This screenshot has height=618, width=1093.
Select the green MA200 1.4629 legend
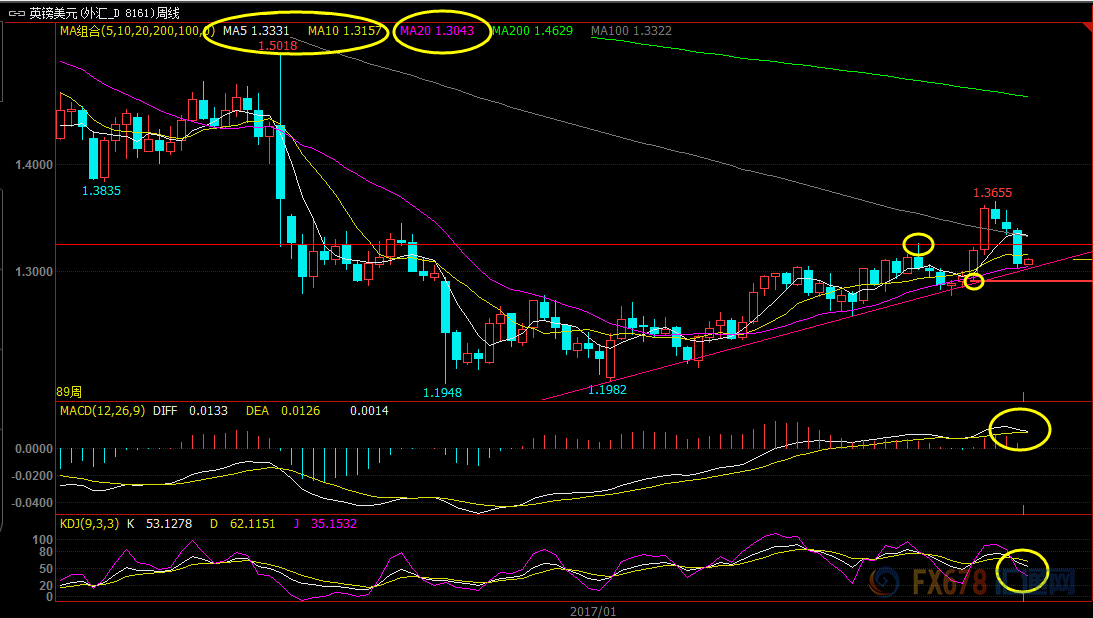pyautogui.click(x=532, y=31)
